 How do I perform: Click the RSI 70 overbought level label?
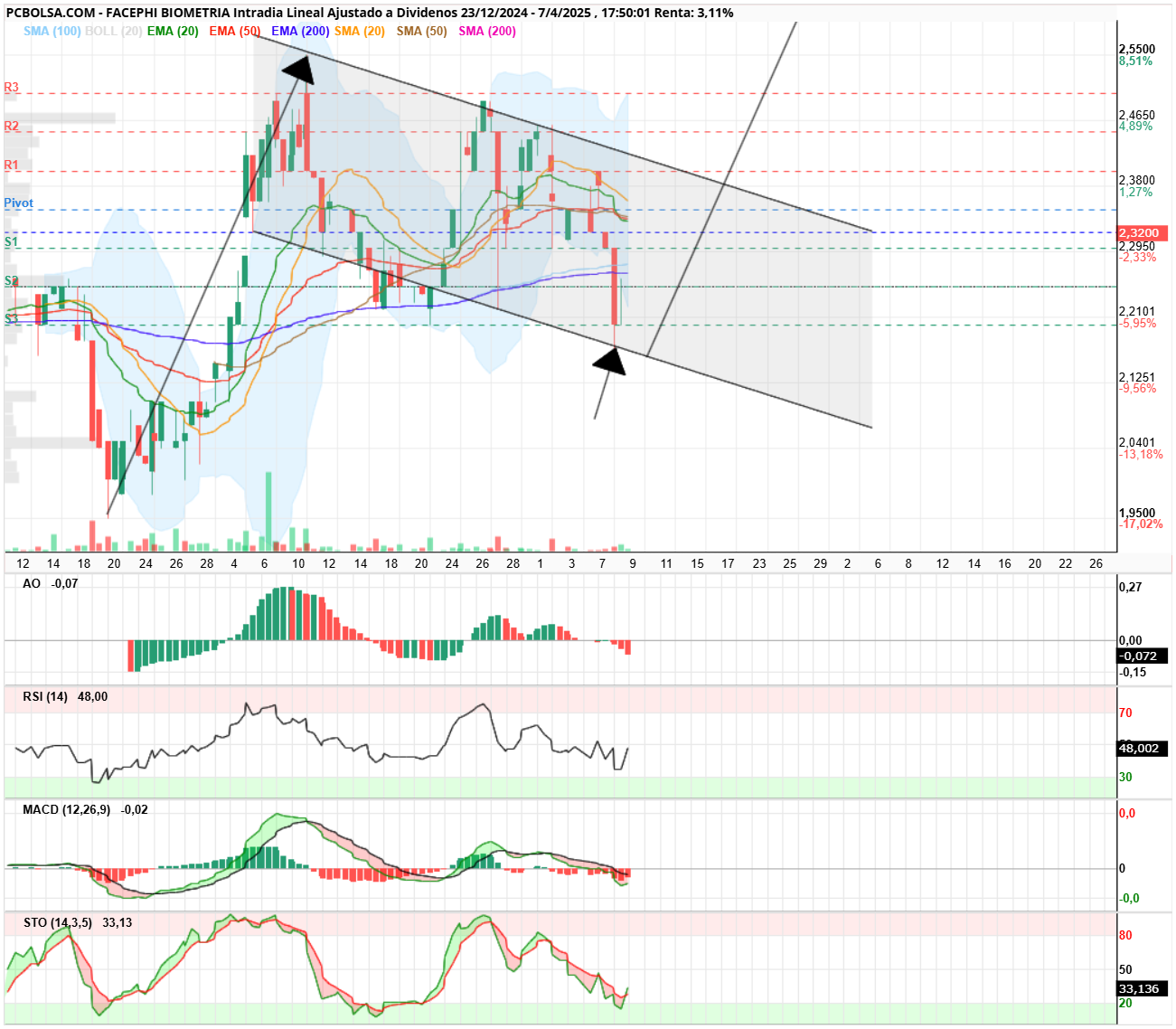coord(1125,713)
